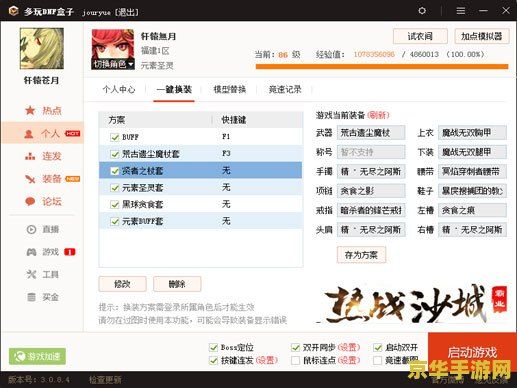Click the chat bubble icon beside 论坛

pos(30,201)
